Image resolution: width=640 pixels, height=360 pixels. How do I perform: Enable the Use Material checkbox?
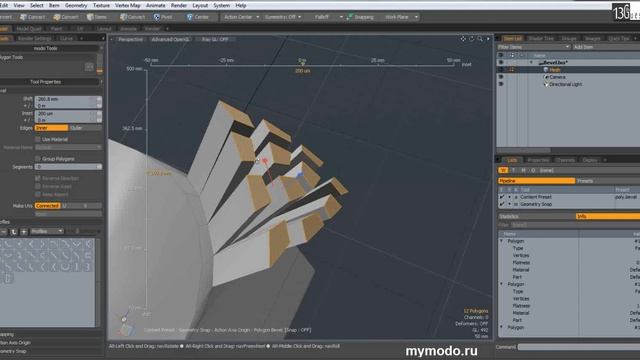pos(38,139)
